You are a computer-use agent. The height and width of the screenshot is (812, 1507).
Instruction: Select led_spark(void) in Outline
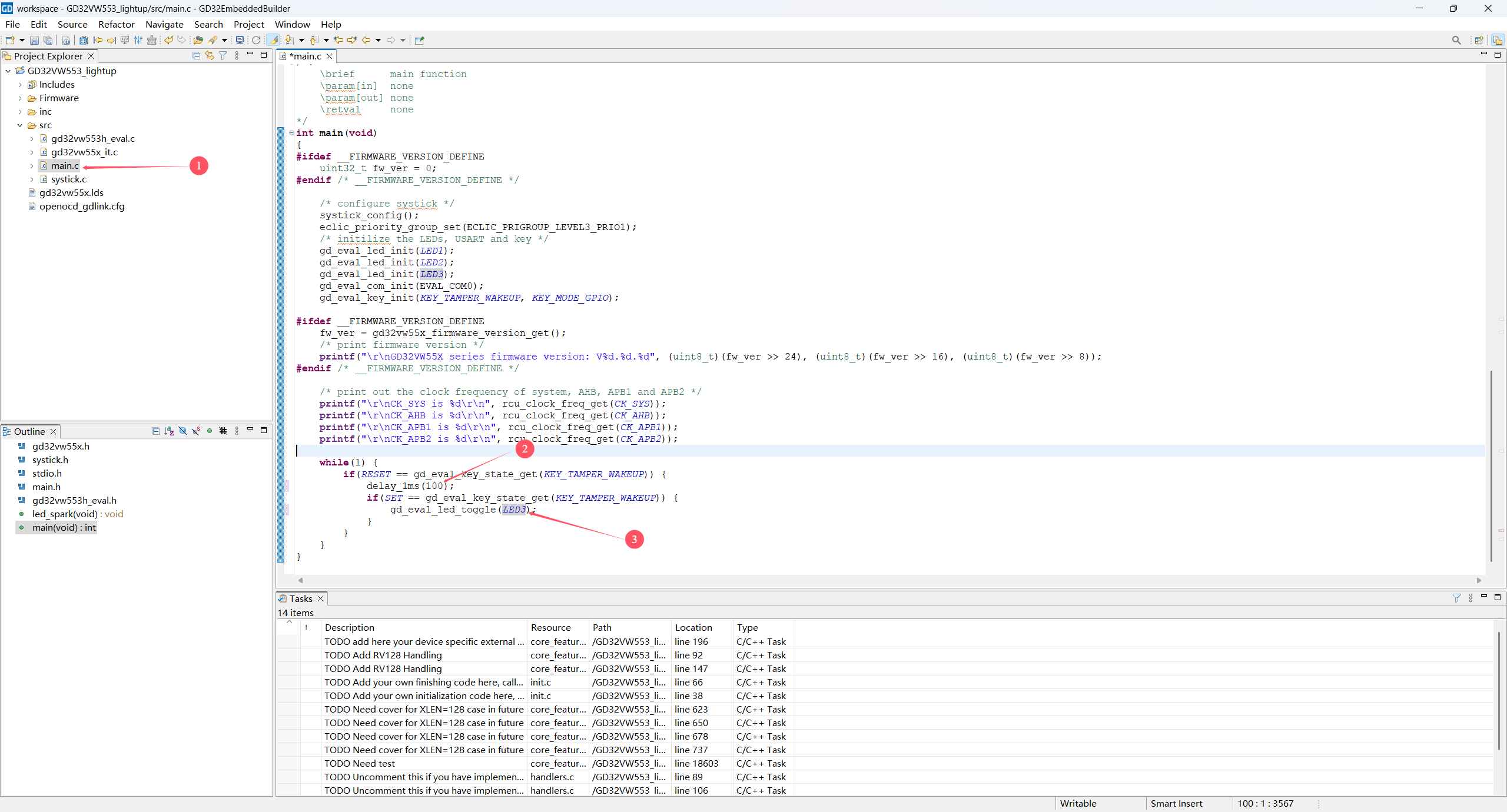point(65,514)
